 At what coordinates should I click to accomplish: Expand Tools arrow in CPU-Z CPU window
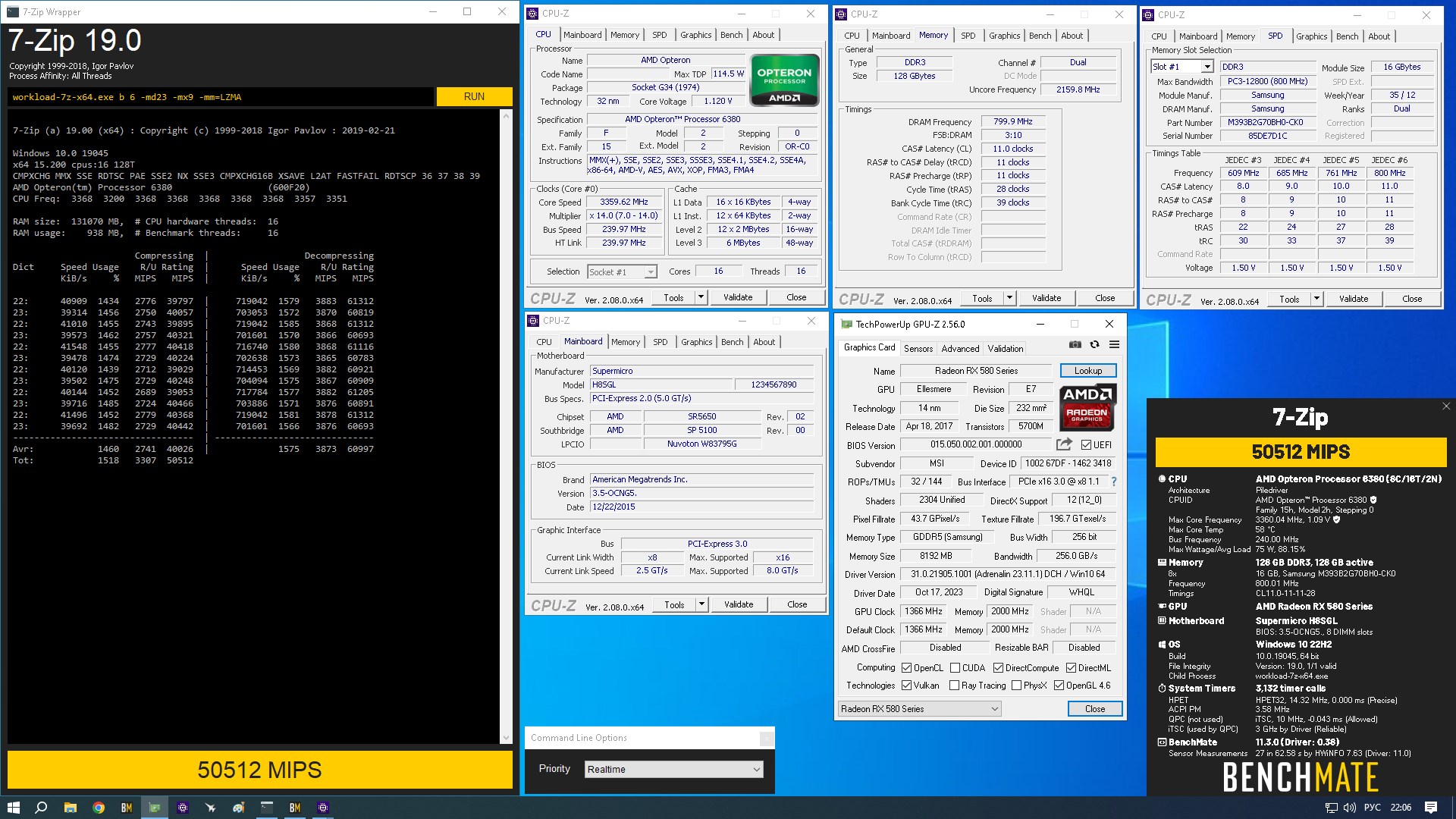[x=701, y=297]
